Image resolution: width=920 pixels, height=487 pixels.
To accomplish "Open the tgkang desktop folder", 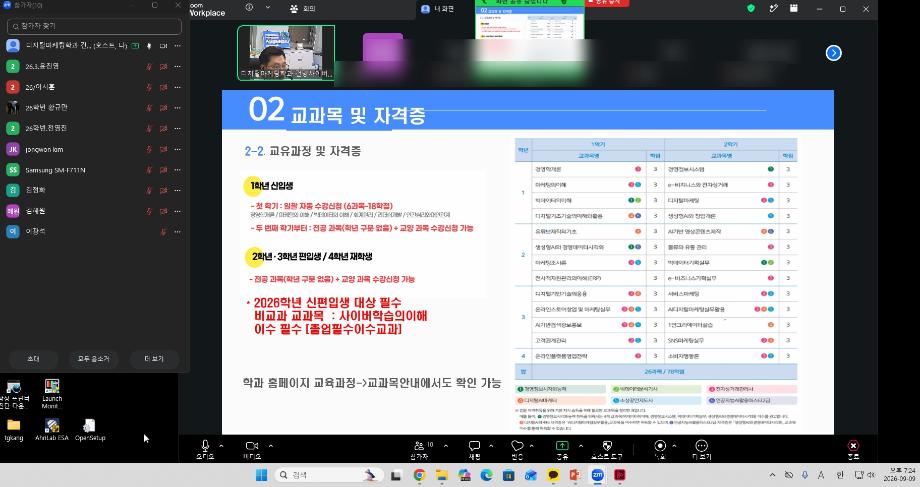I will (x=13, y=429).
